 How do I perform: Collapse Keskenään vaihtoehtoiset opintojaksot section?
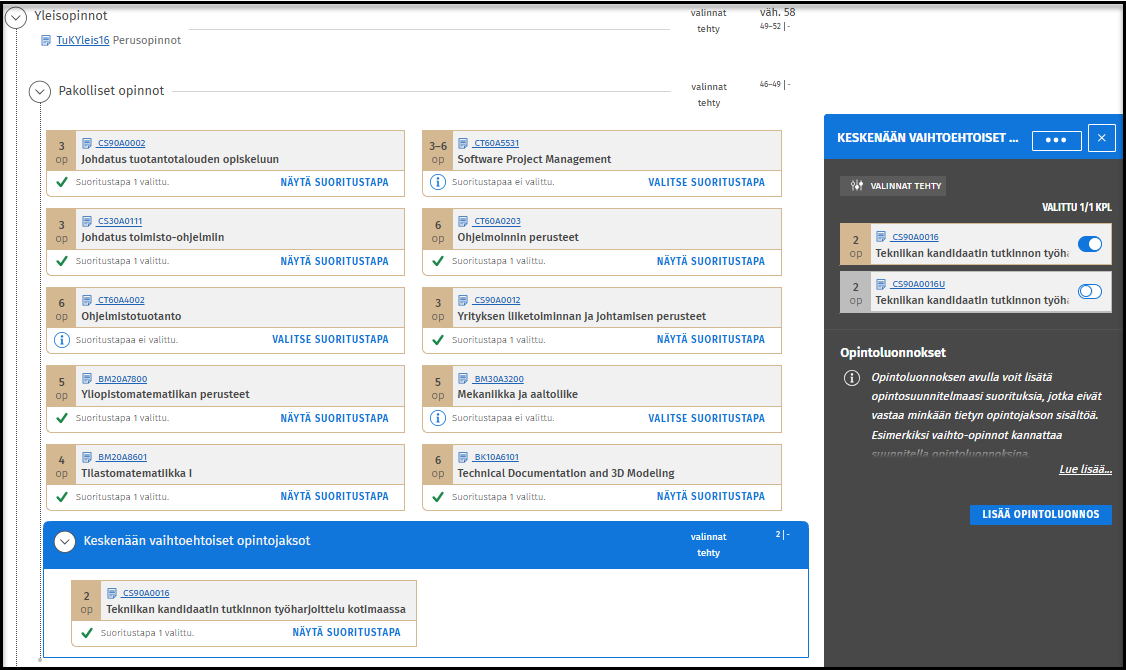click(65, 541)
